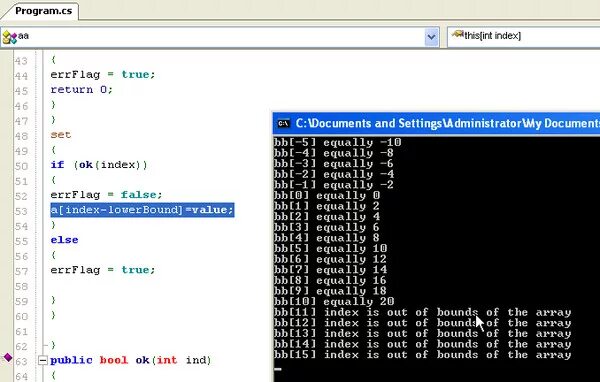Click line number 43 in the margin
The width and height of the screenshot is (600, 382).
(21, 61)
